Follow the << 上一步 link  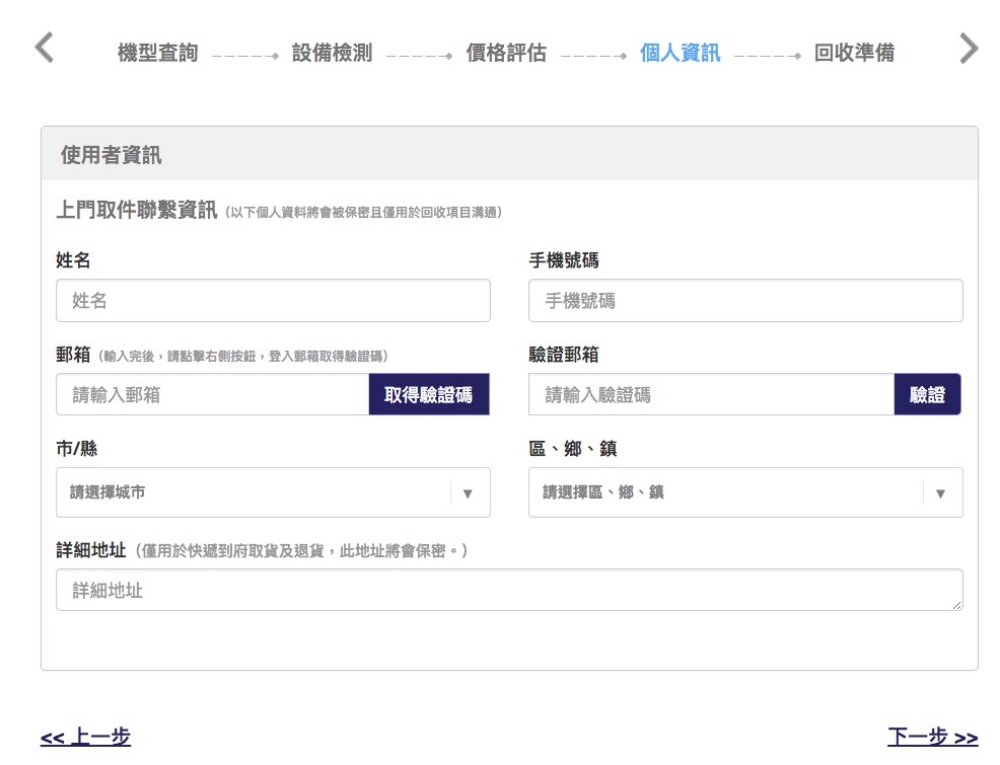[85, 738]
